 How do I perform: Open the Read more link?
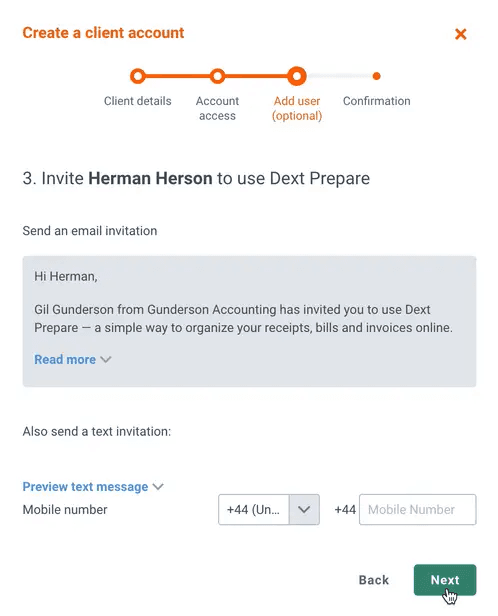[65, 359]
